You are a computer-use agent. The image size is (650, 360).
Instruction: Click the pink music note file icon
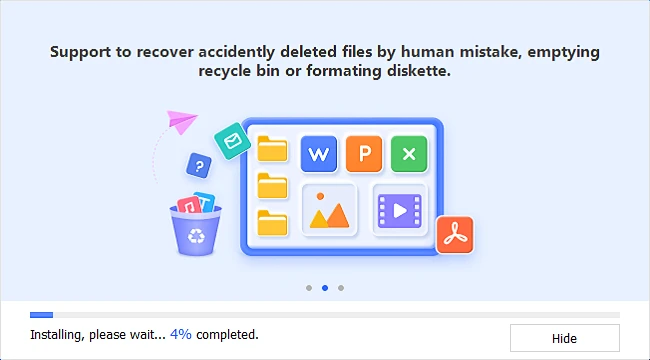pyautogui.click(x=189, y=205)
